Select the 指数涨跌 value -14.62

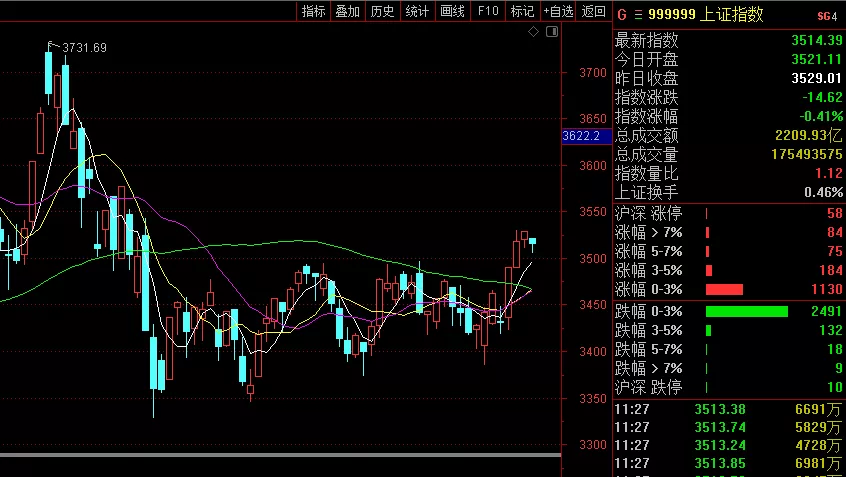point(822,97)
